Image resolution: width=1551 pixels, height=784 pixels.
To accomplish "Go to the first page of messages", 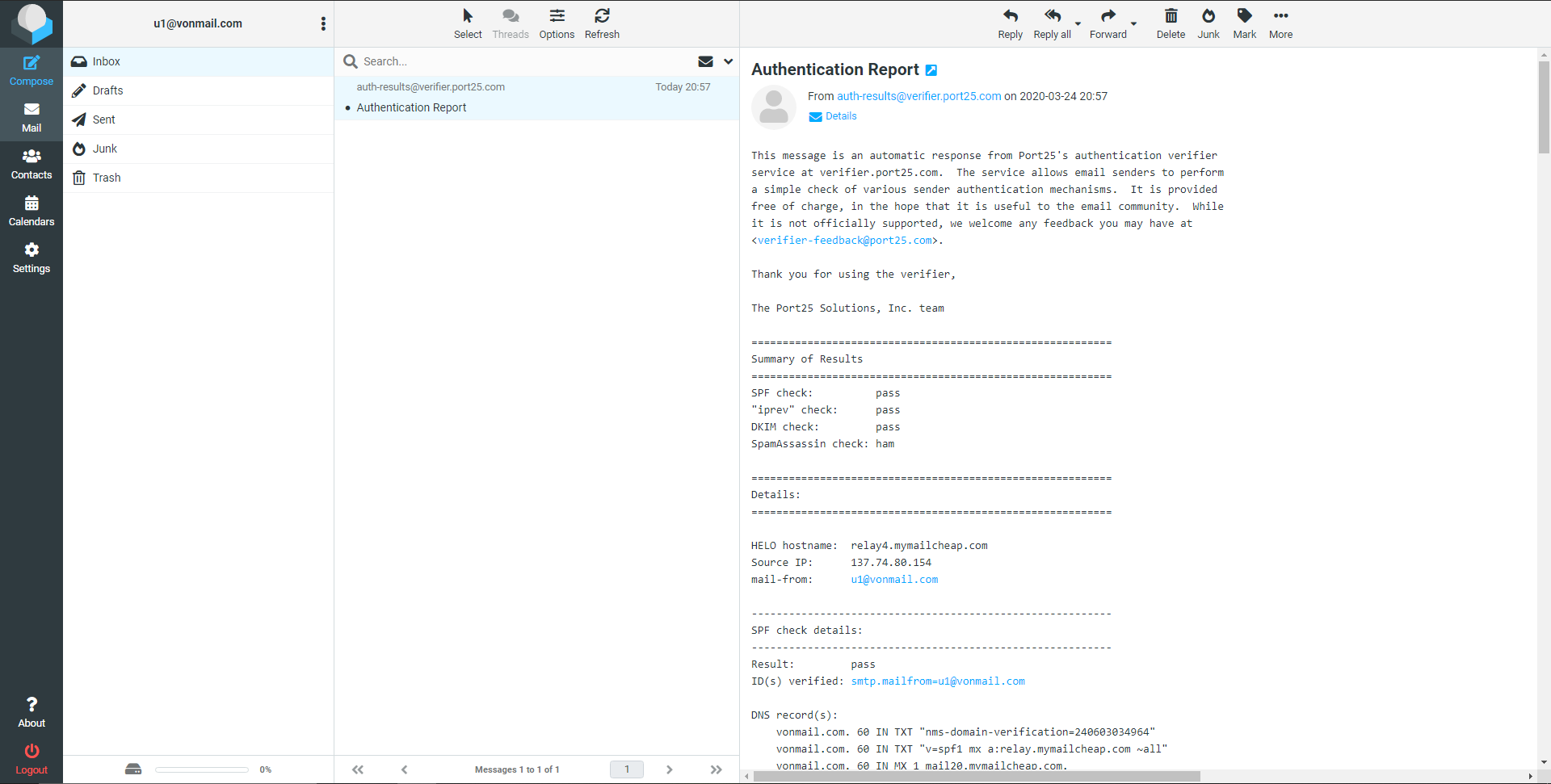I will click(358, 769).
